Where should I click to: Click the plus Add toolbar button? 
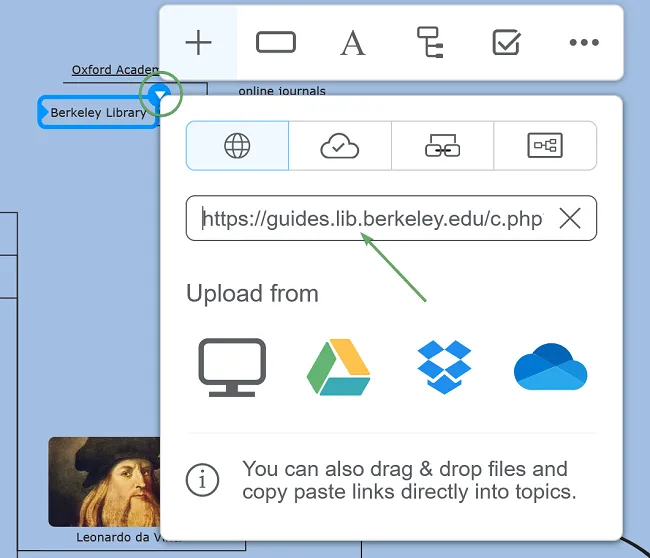point(199,43)
